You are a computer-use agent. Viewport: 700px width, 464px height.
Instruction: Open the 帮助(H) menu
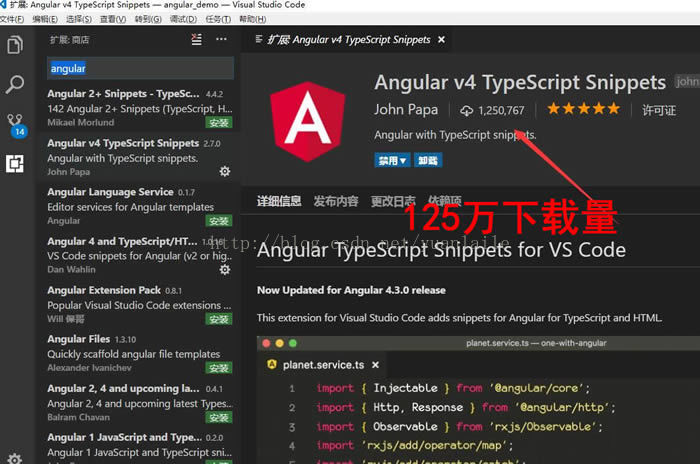253,19
